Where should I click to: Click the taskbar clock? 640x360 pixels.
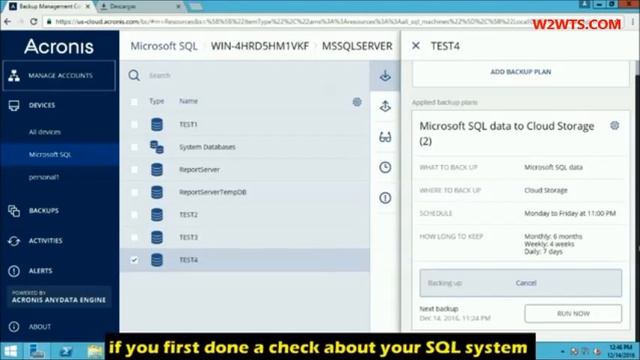point(620,351)
